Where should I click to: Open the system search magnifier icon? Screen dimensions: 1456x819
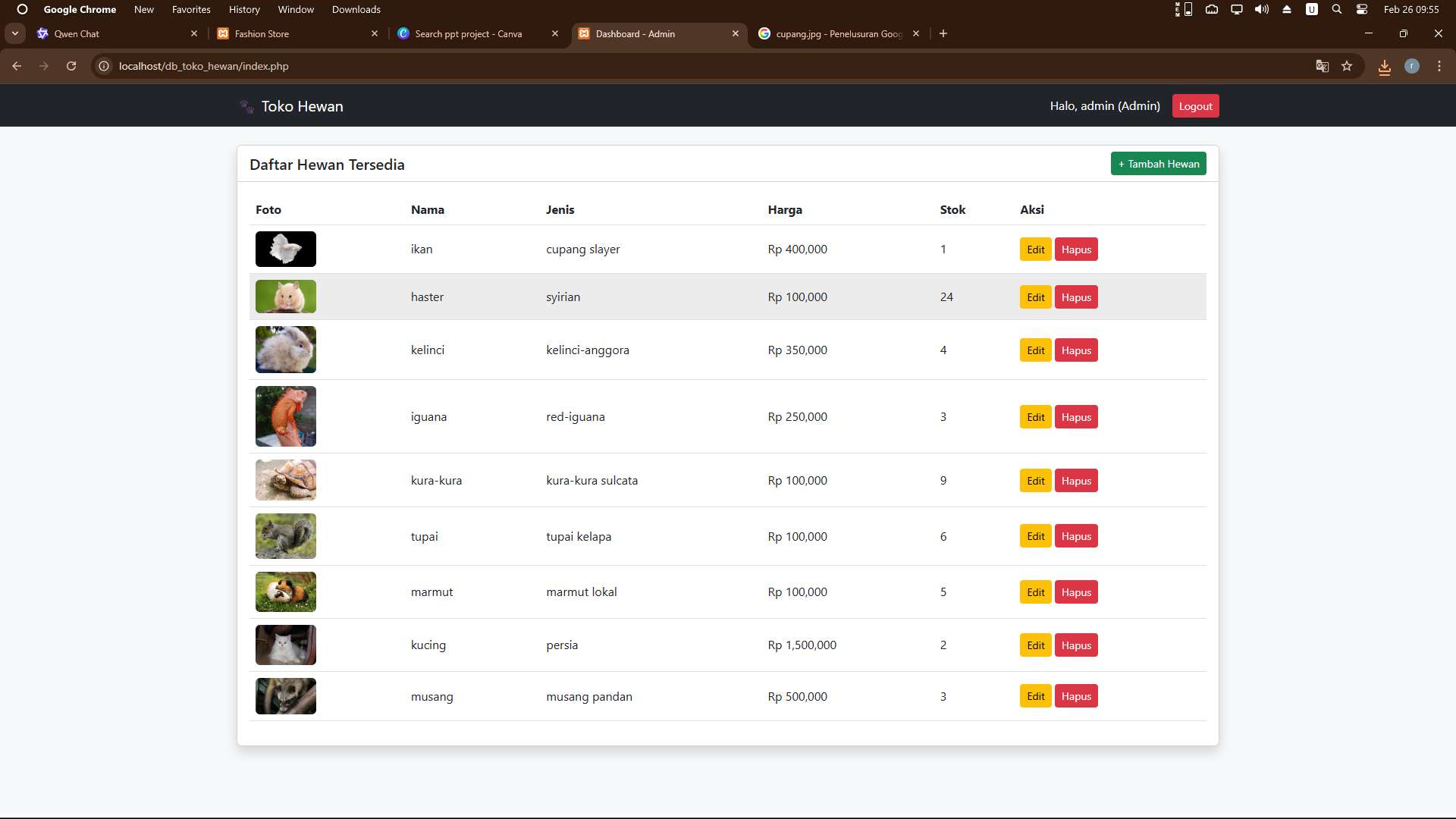pyautogui.click(x=1337, y=9)
